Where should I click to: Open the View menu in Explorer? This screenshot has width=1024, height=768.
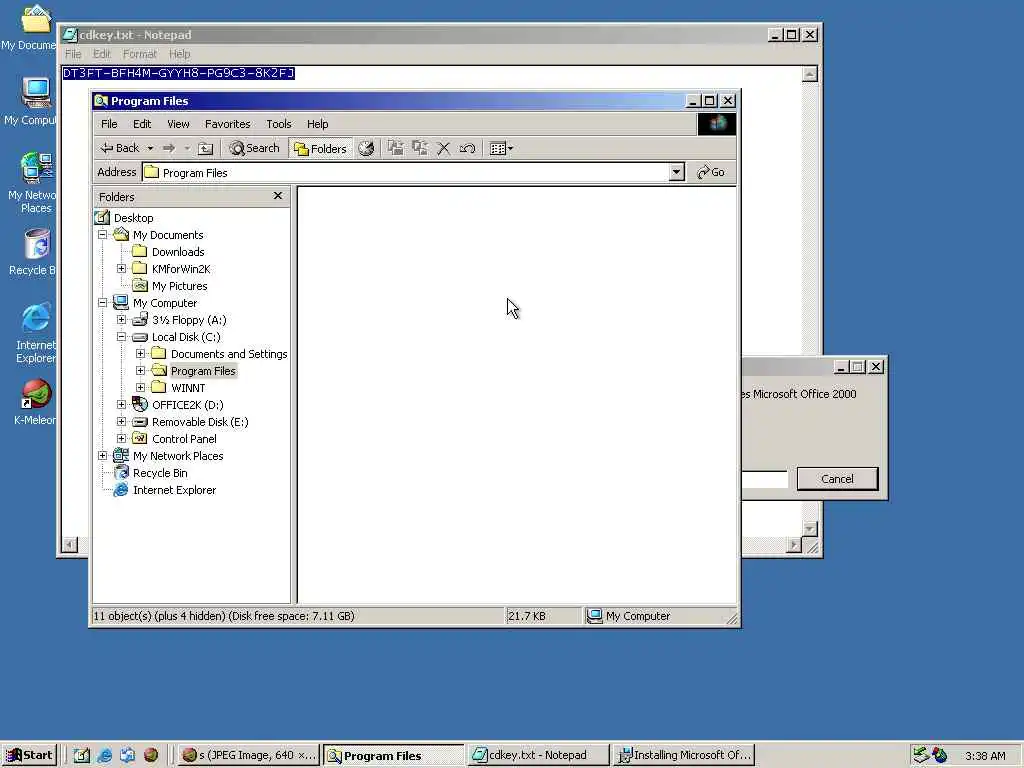pos(178,124)
